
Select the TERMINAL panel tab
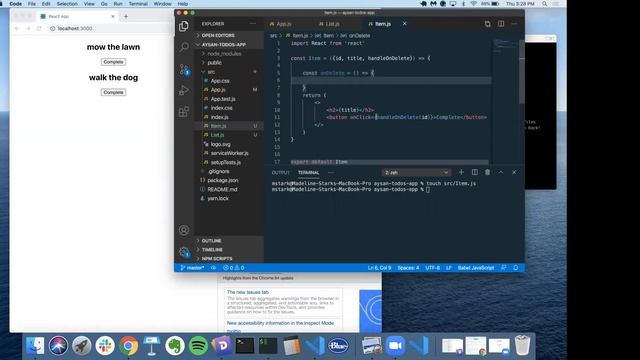click(x=309, y=173)
